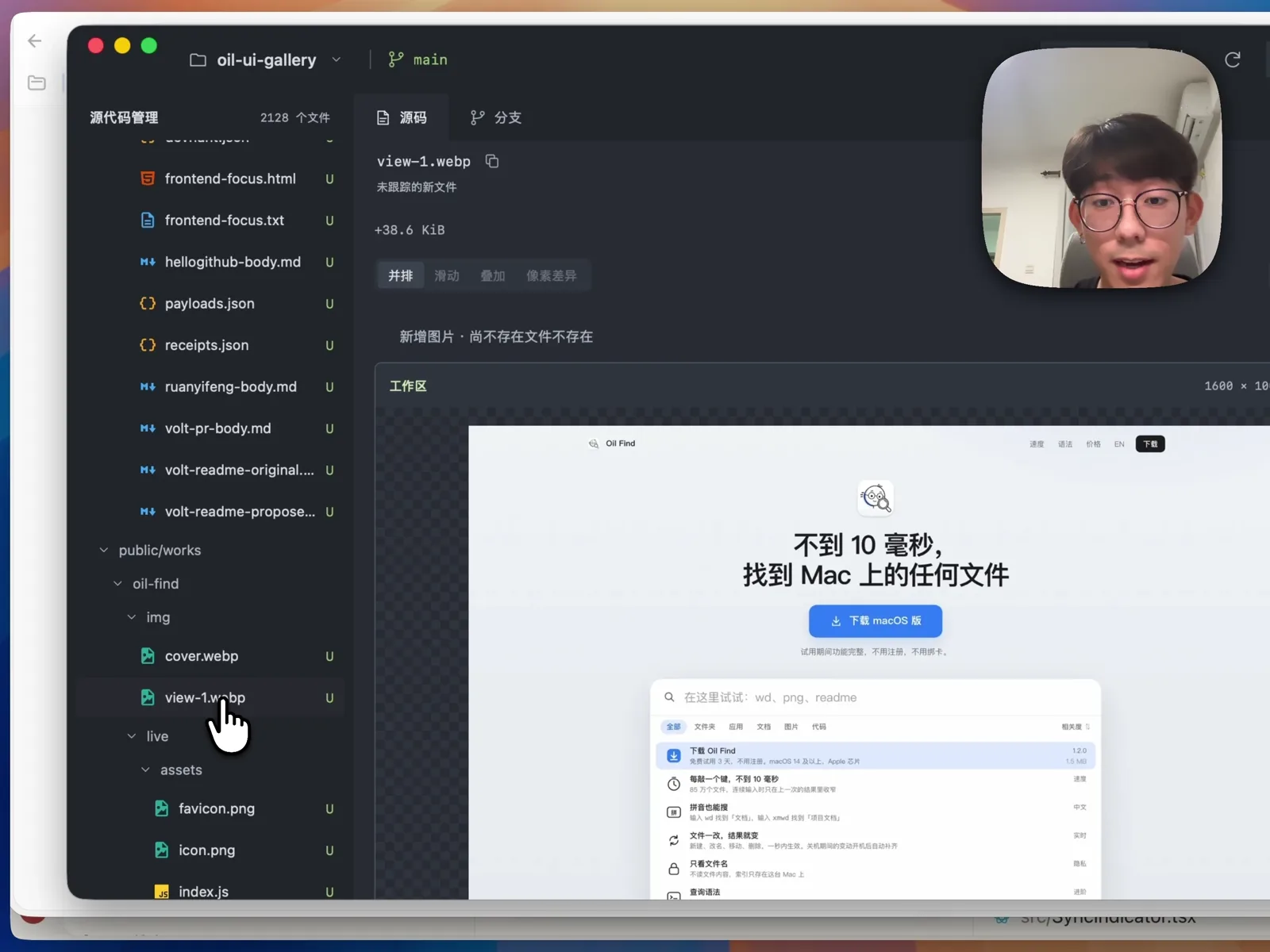Click the folder icon beside oil-ui-gallery

198,60
